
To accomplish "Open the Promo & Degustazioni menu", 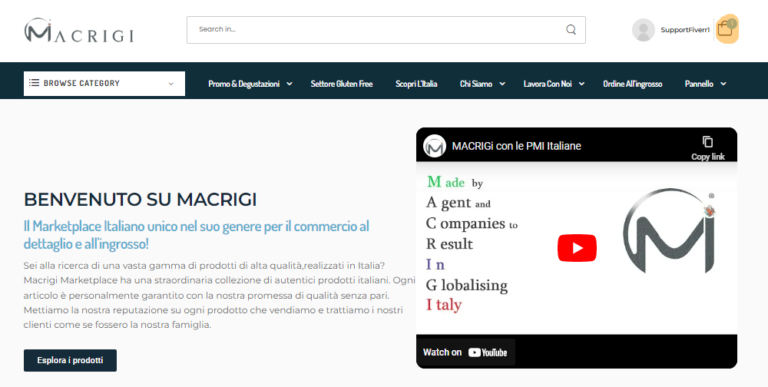I will point(244,84).
